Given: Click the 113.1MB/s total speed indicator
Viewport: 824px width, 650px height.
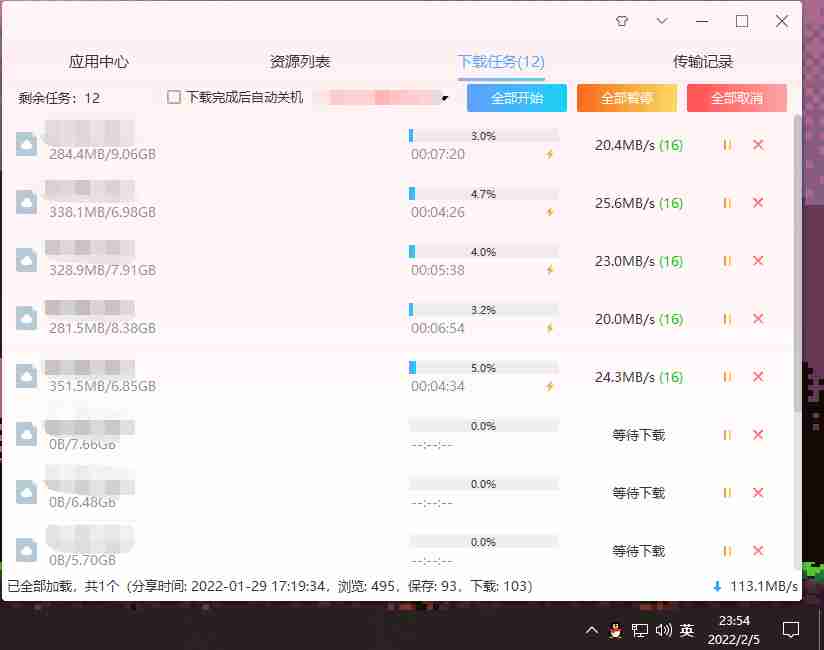Looking at the screenshot, I should pyautogui.click(x=756, y=586).
